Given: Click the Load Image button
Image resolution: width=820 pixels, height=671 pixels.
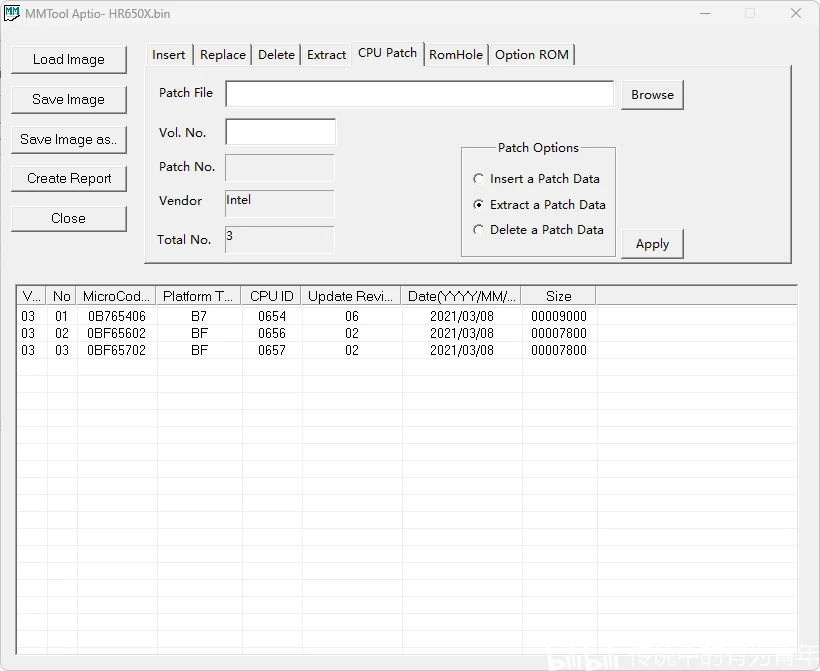Looking at the screenshot, I should (69, 60).
